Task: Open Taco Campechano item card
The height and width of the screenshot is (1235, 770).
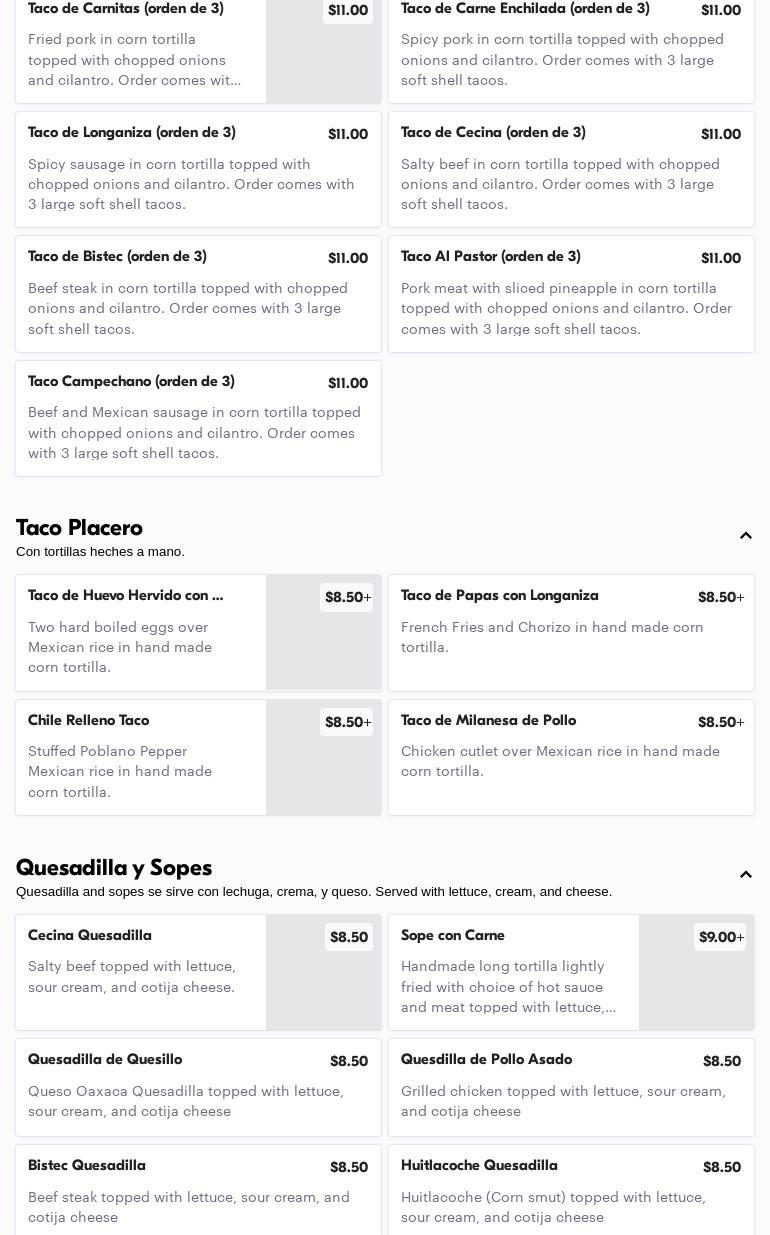Action: tap(198, 418)
